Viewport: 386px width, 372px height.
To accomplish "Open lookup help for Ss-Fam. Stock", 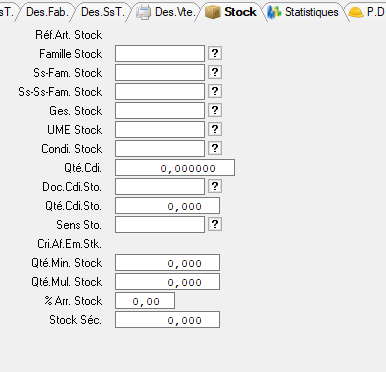I will point(215,72).
